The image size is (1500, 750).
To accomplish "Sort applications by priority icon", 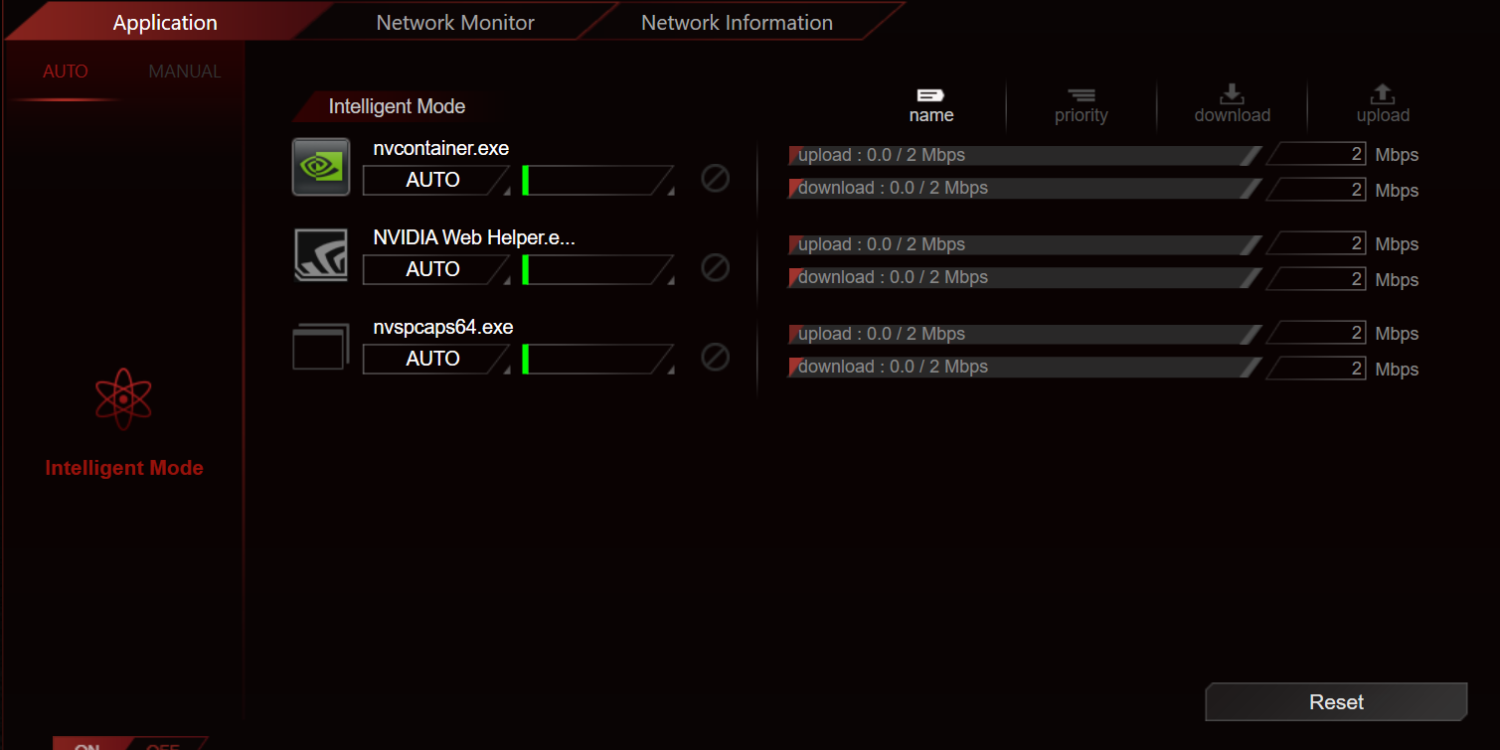I will click(1081, 96).
